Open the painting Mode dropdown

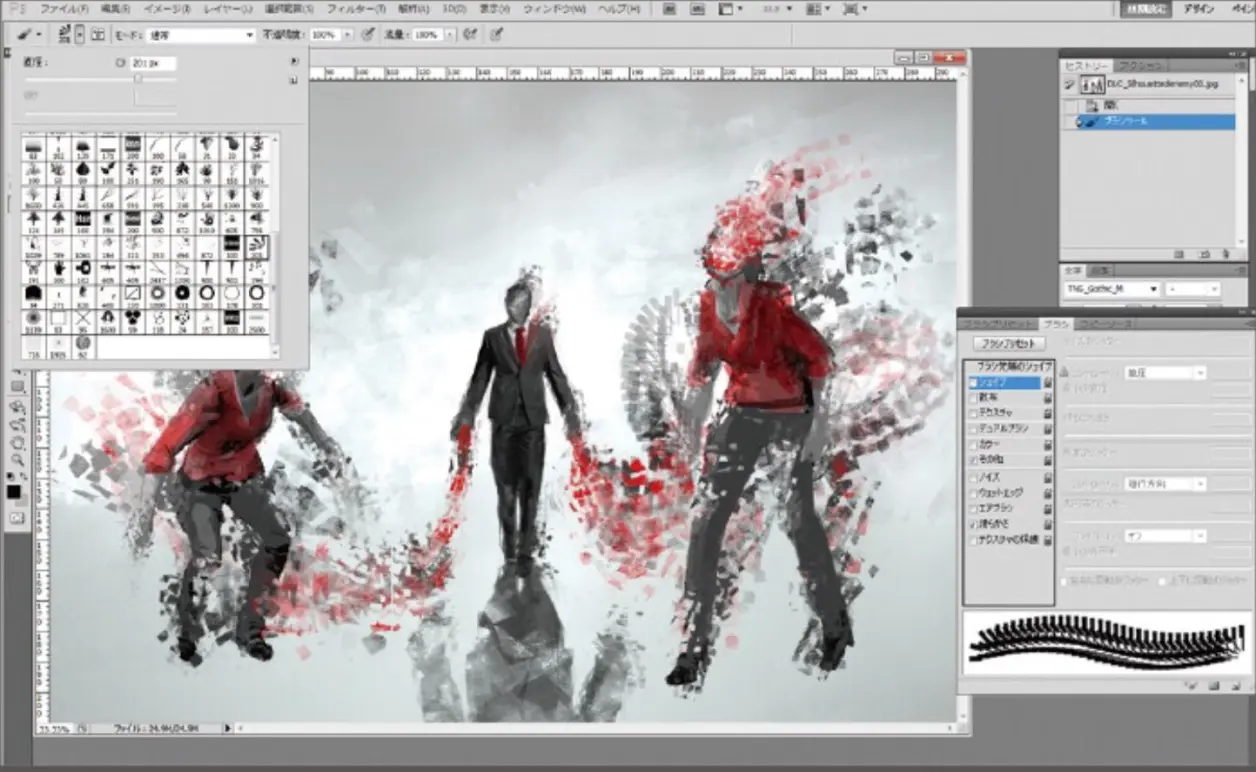click(x=201, y=34)
